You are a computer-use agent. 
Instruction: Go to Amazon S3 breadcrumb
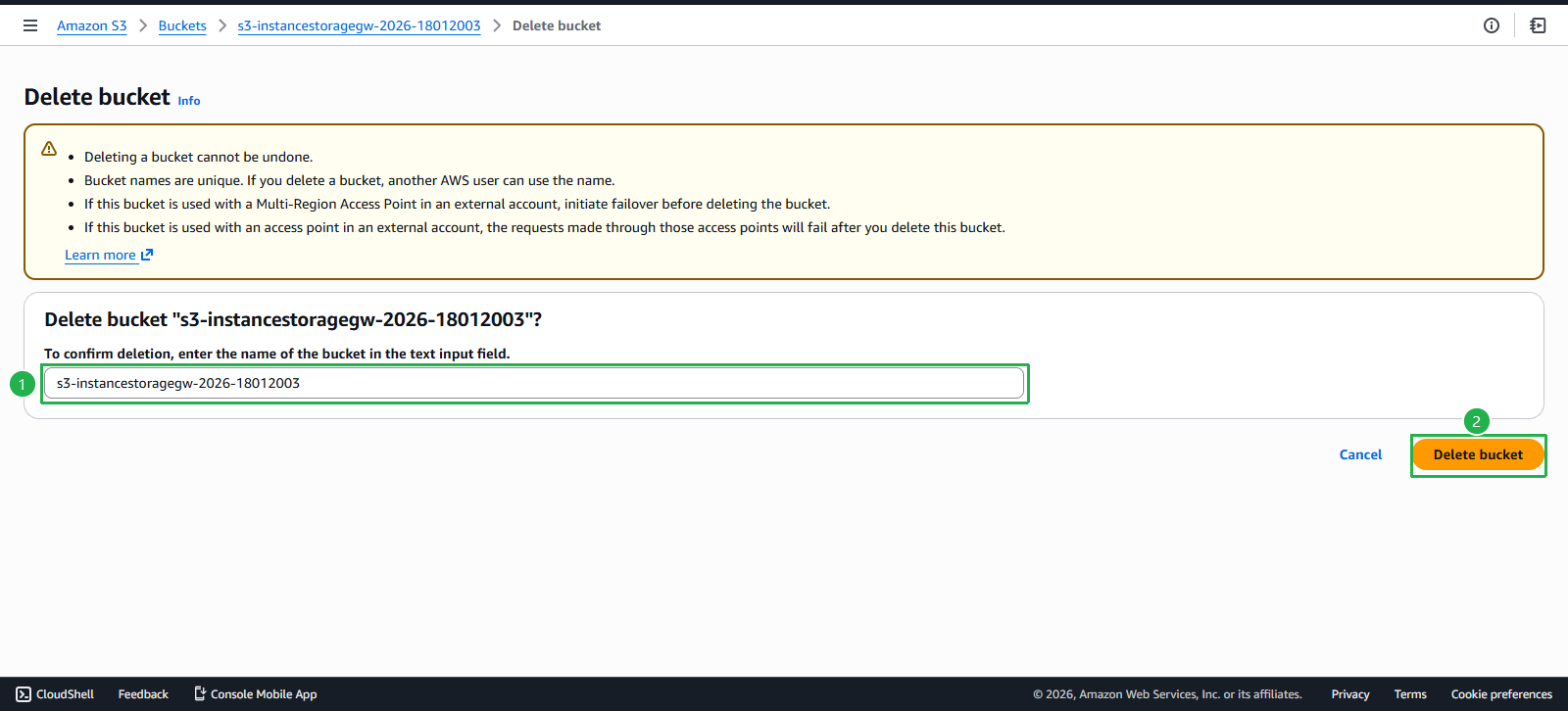(x=92, y=25)
